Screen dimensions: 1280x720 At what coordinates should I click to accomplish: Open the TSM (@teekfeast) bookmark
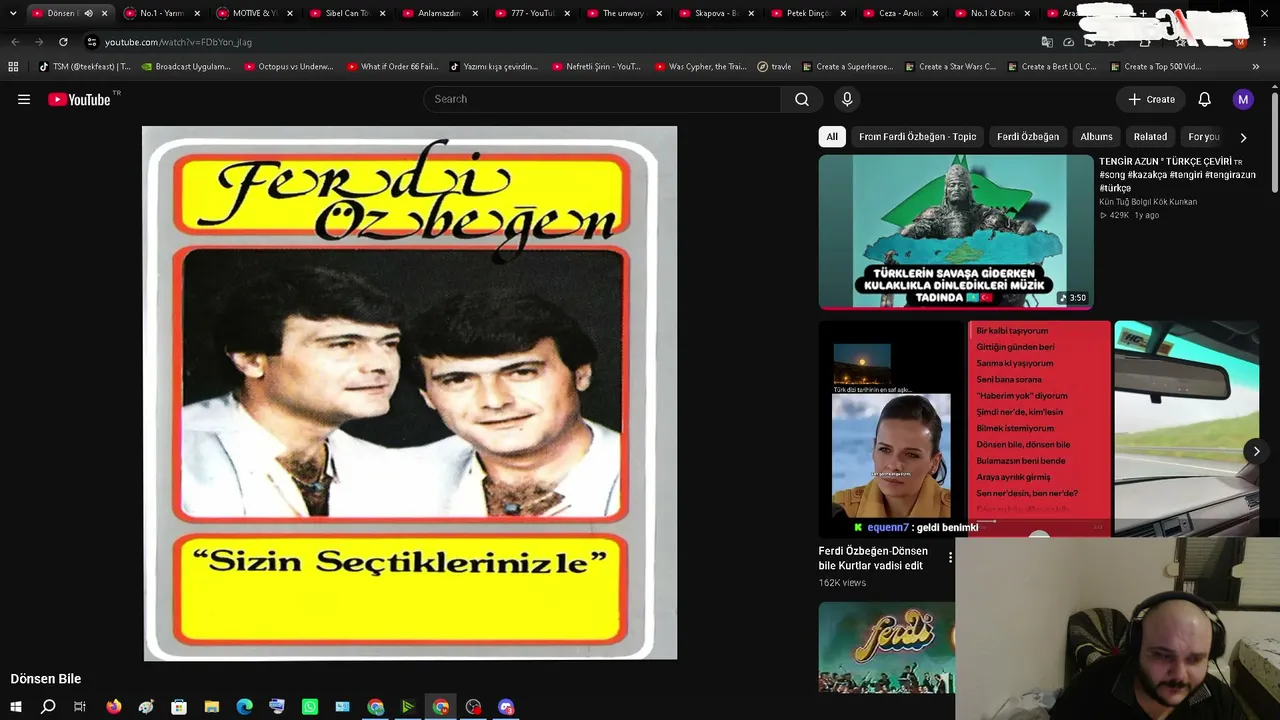(x=84, y=67)
